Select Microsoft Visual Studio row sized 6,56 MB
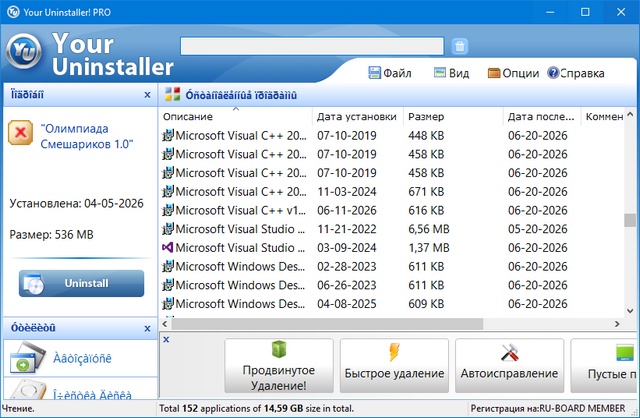The width and height of the screenshot is (640, 418). click(x=392, y=229)
